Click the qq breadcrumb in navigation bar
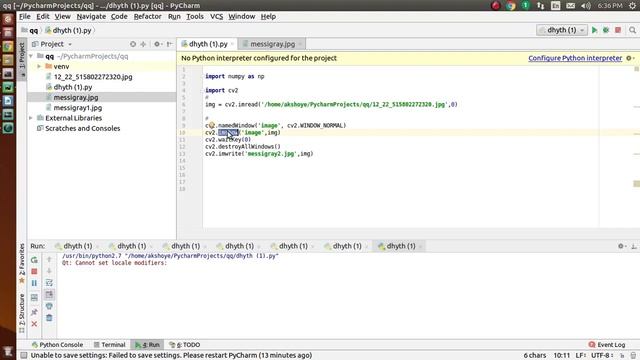 pos(33,31)
